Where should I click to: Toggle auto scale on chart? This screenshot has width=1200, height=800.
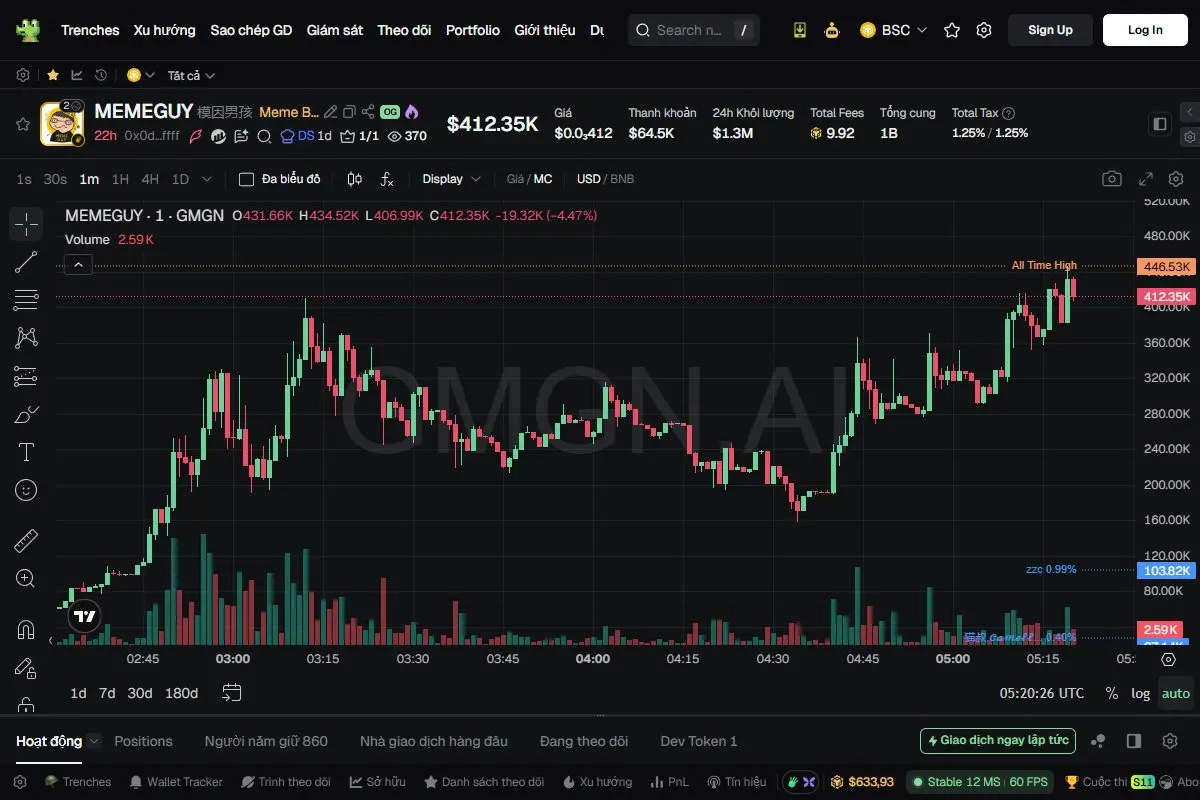coord(1176,693)
